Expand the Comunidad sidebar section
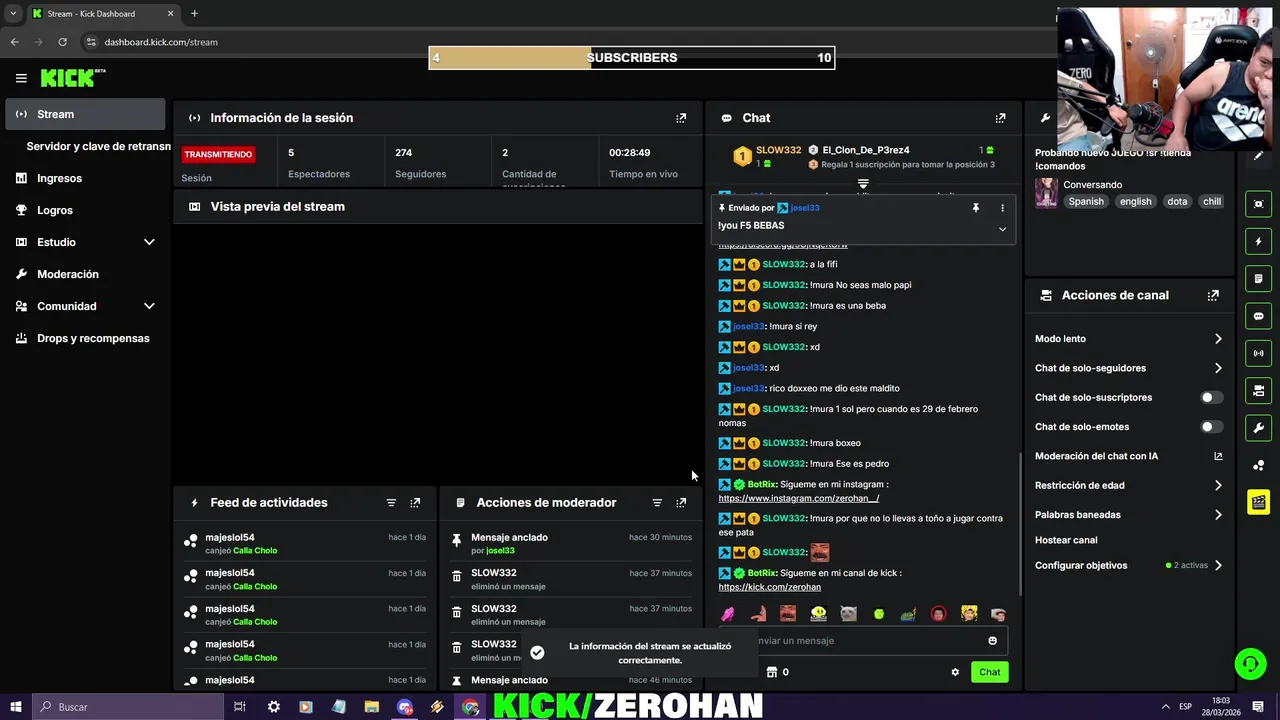The image size is (1280, 720). click(x=86, y=306)
